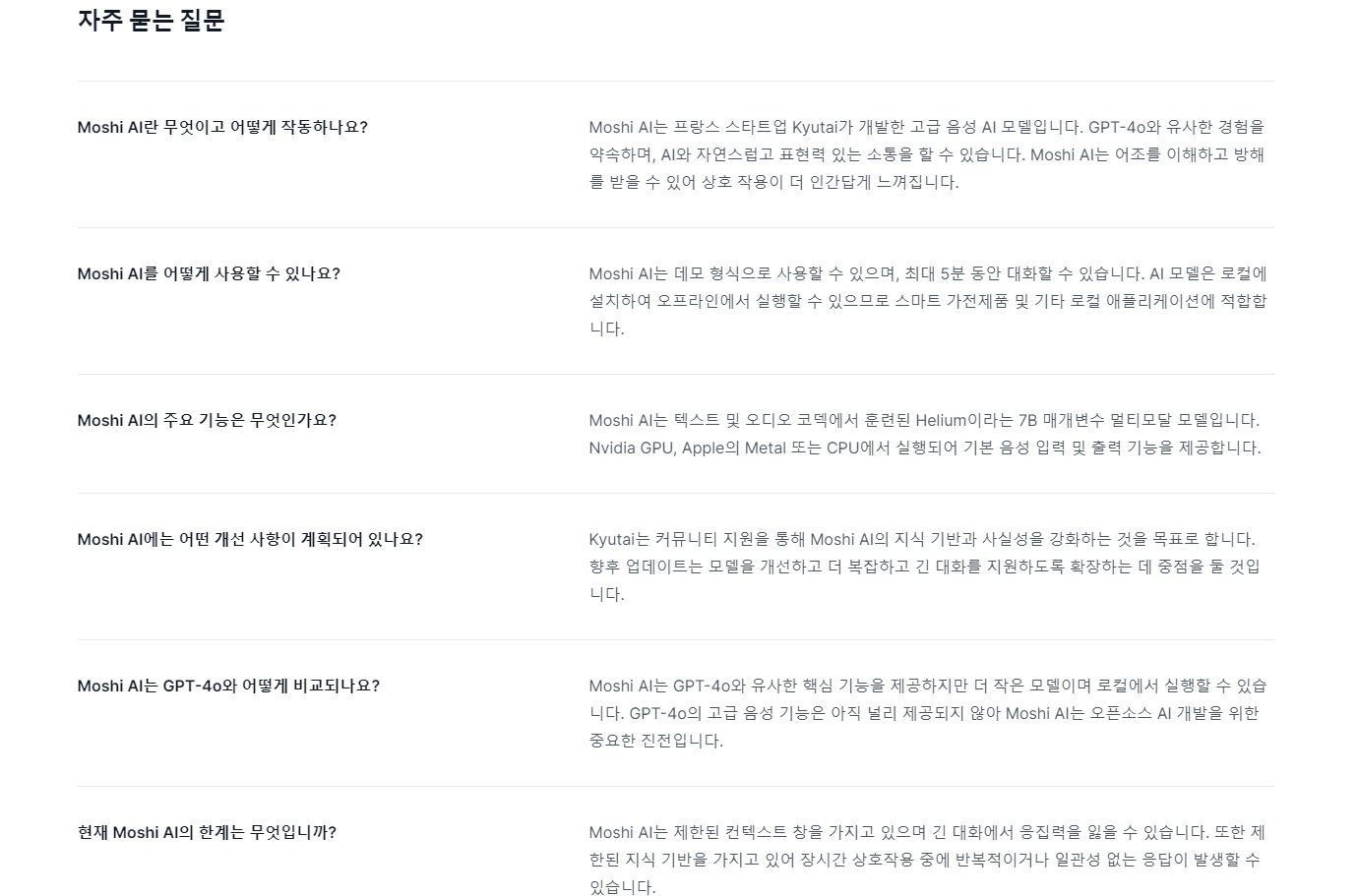Click the '스마트 가전제품' text
1358x896 pixels.
pyautogui.click(x=952, y=301)
